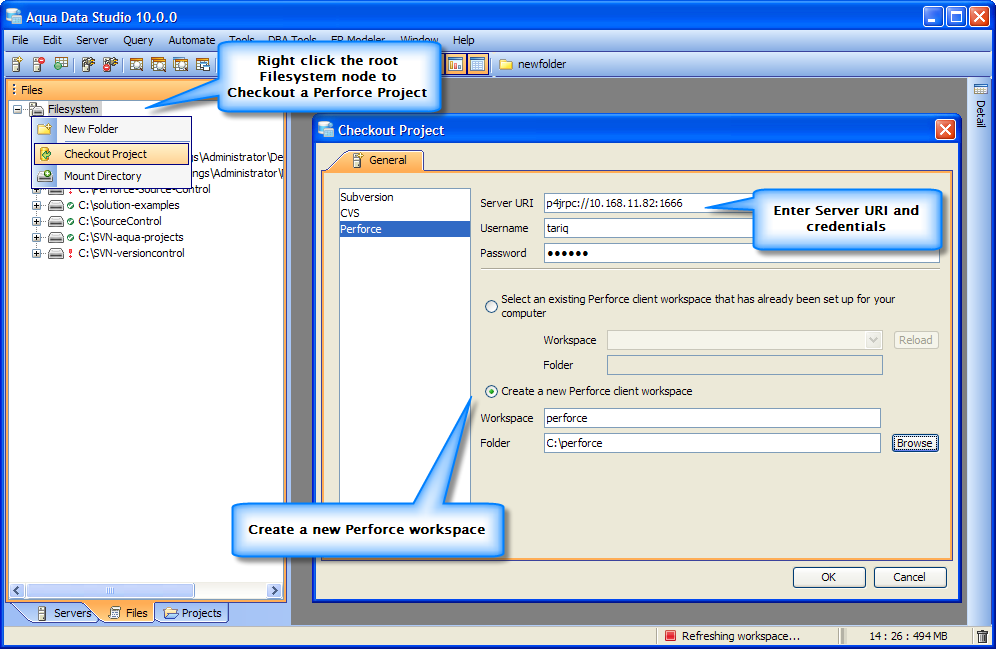996x649 pixels.
Task: Collapse the Filesystem root node
Action: pyautogui.click(x=18, y=109)
